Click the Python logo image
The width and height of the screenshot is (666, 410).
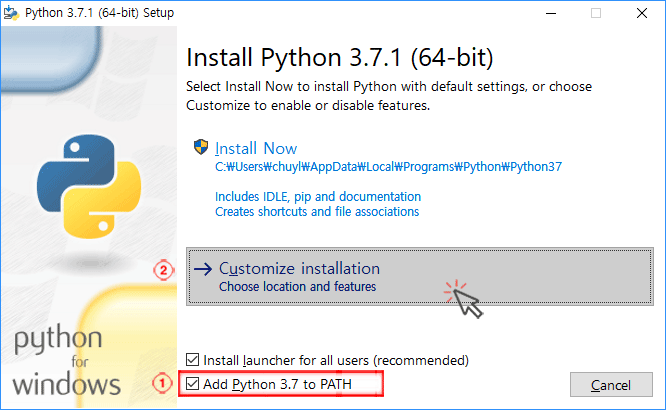tap(89, 187)
